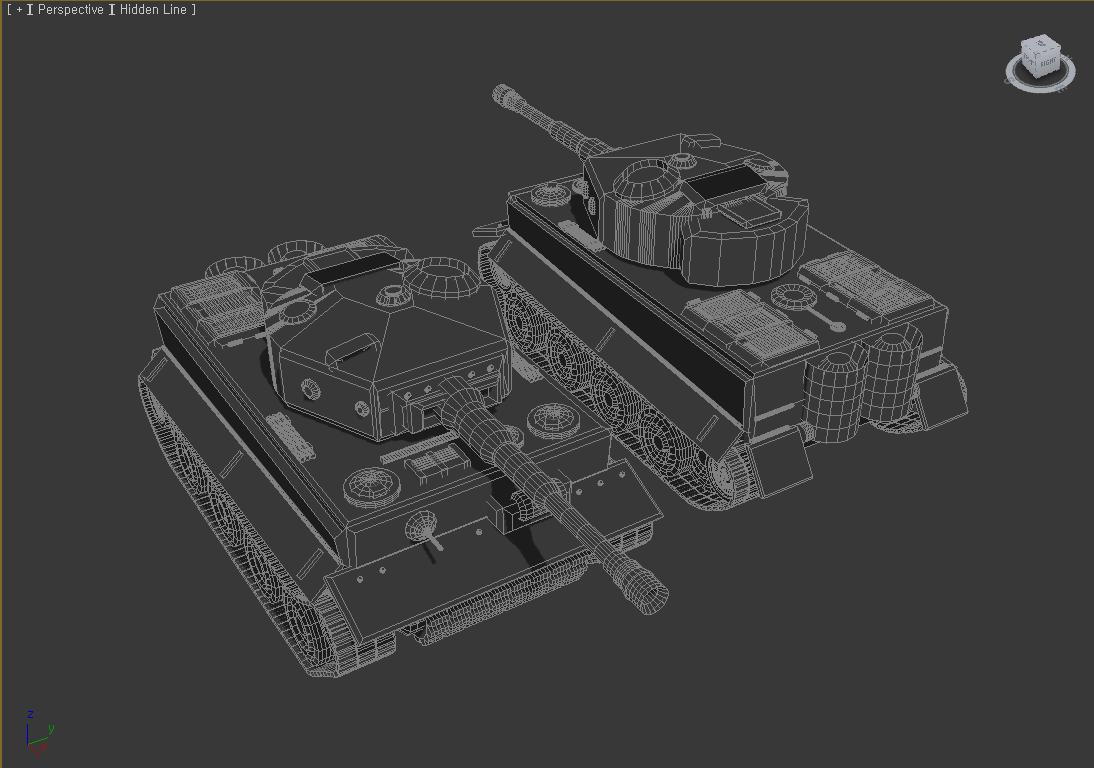This screenshot has width=1094, height=768.
Task: Select the front tank's gun muzzle brake
Action: pos(637,583)
